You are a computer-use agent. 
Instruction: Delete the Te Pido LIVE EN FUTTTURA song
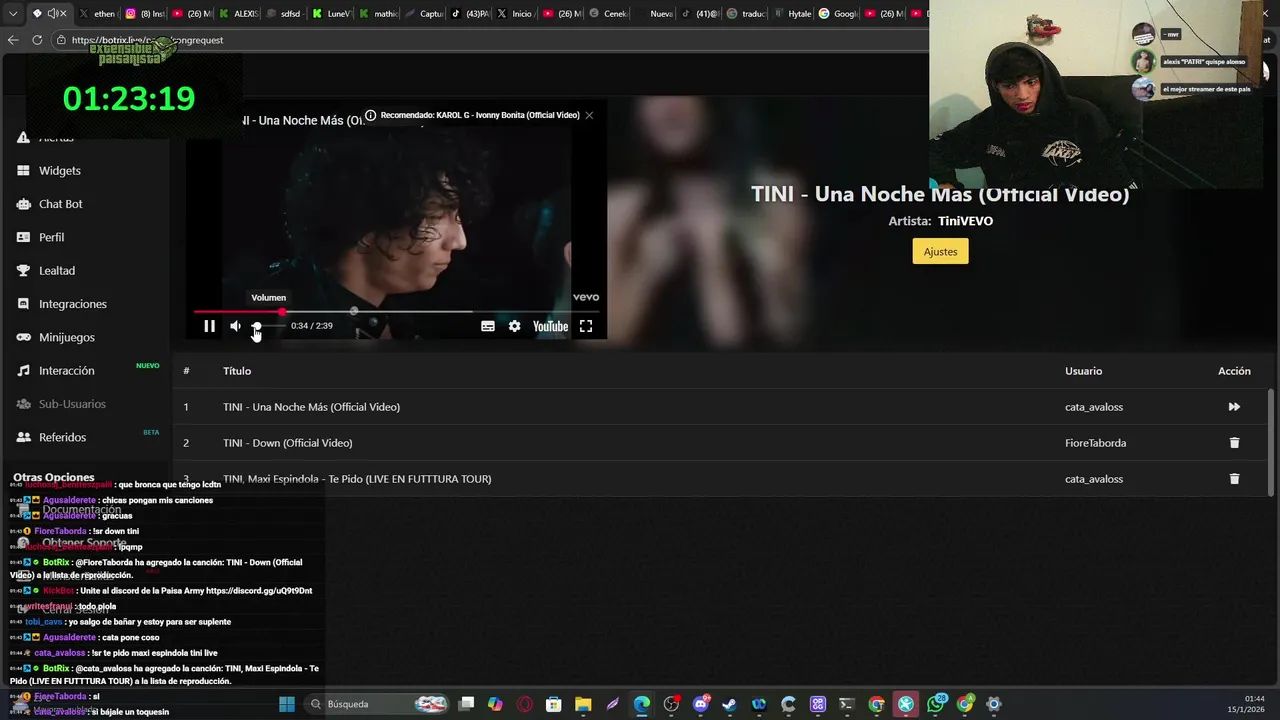(1234, 479)
